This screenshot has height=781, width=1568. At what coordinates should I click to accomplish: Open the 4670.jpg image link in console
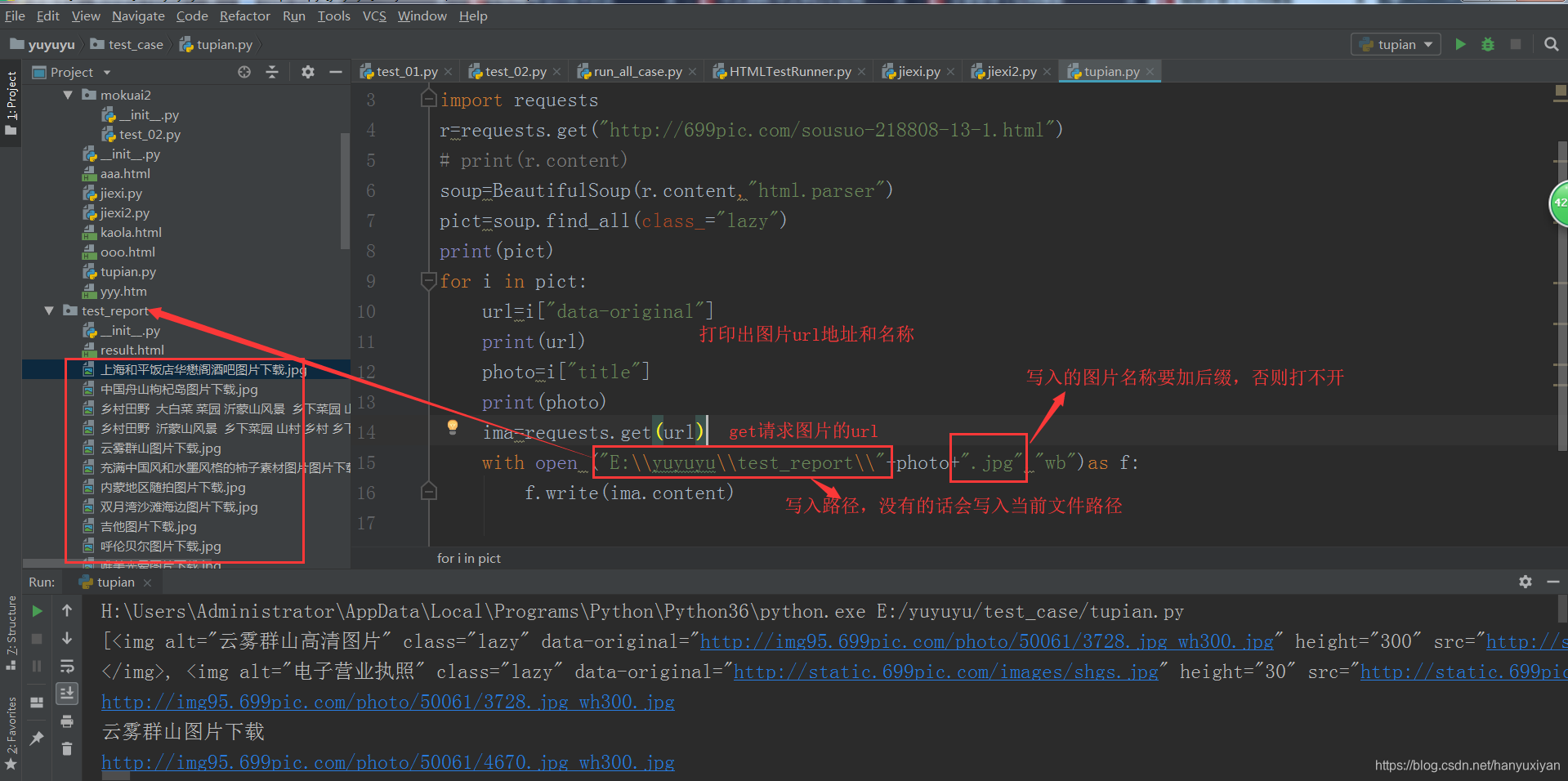[x=387, y=762]
